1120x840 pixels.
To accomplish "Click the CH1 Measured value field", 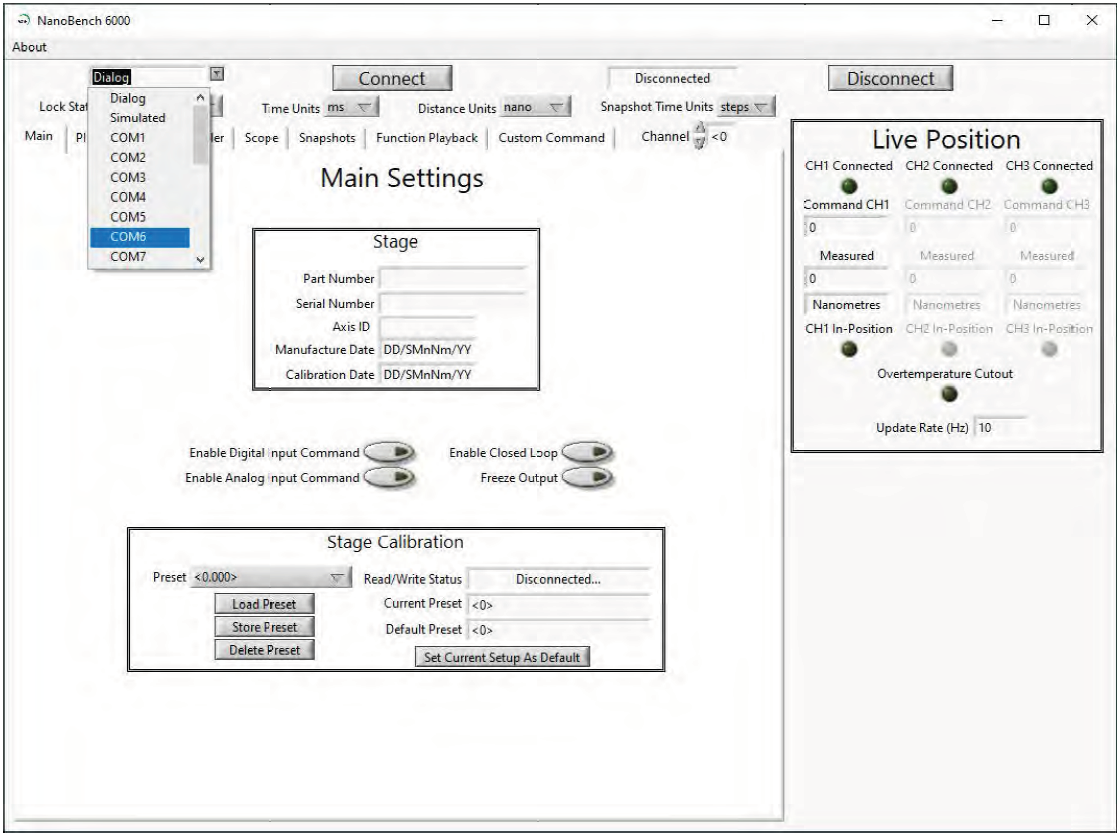I will point(846,279).
